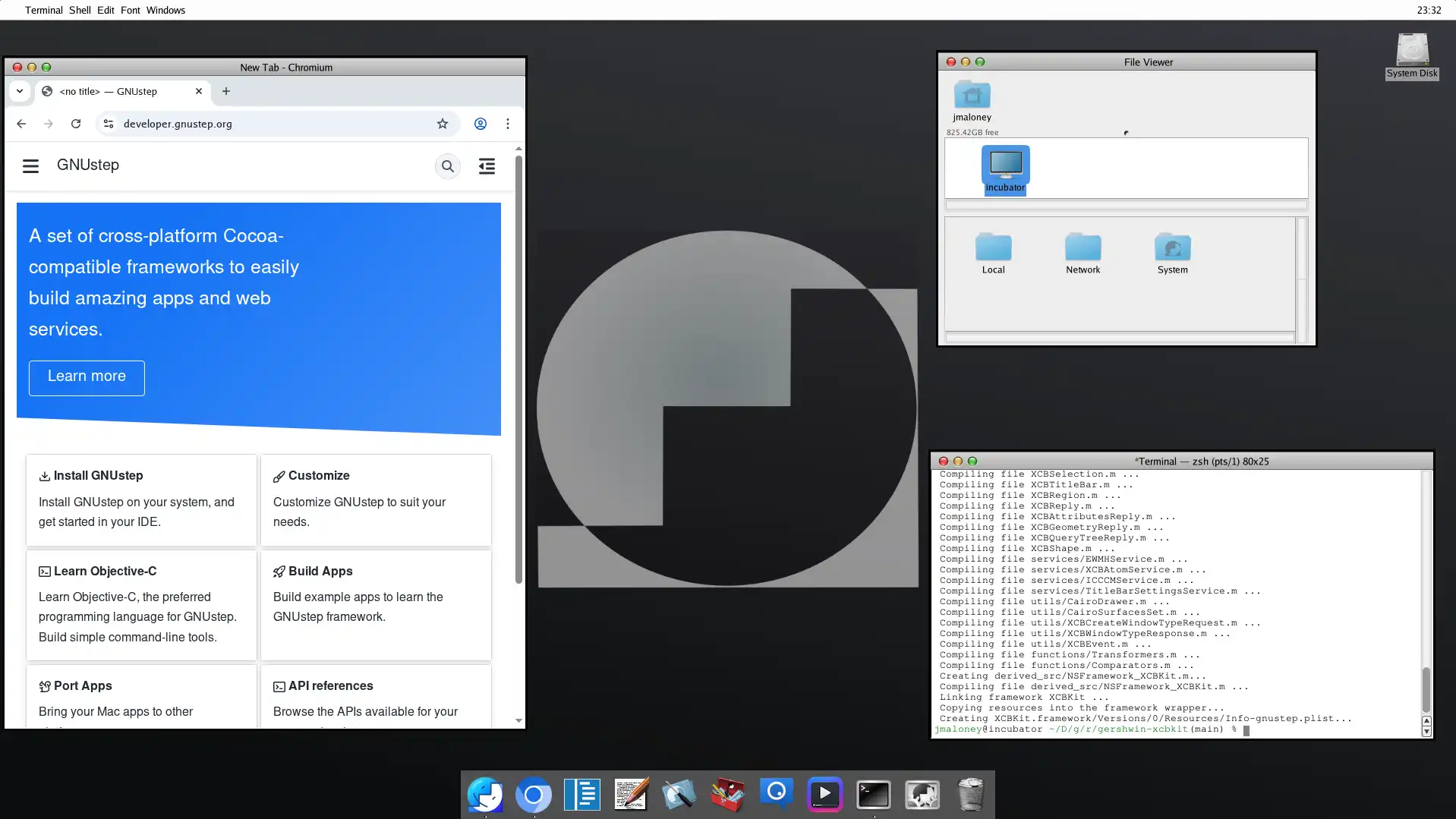Open the Install GNUstep link
Image resolution: width=1456 pixels, height=819 pixels.
coord(98,476)
